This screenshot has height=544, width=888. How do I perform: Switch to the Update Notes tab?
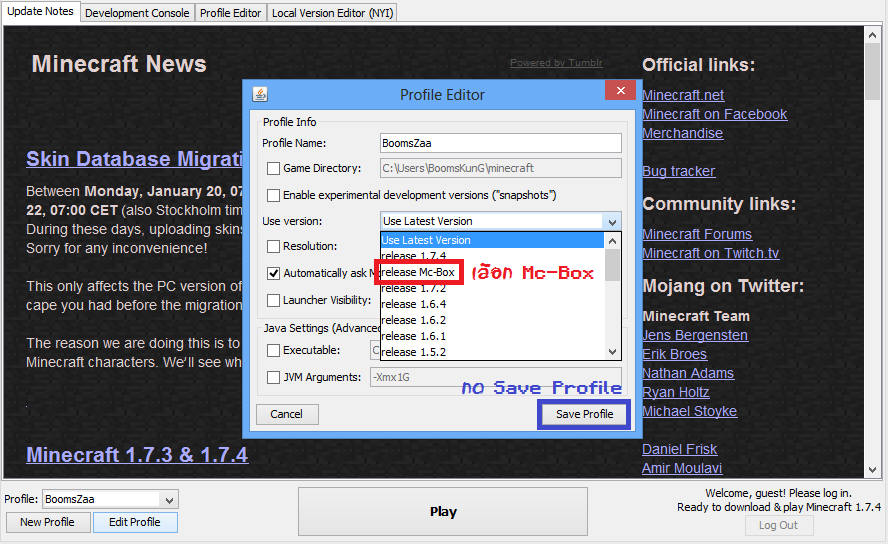click(x=40, y=11)
